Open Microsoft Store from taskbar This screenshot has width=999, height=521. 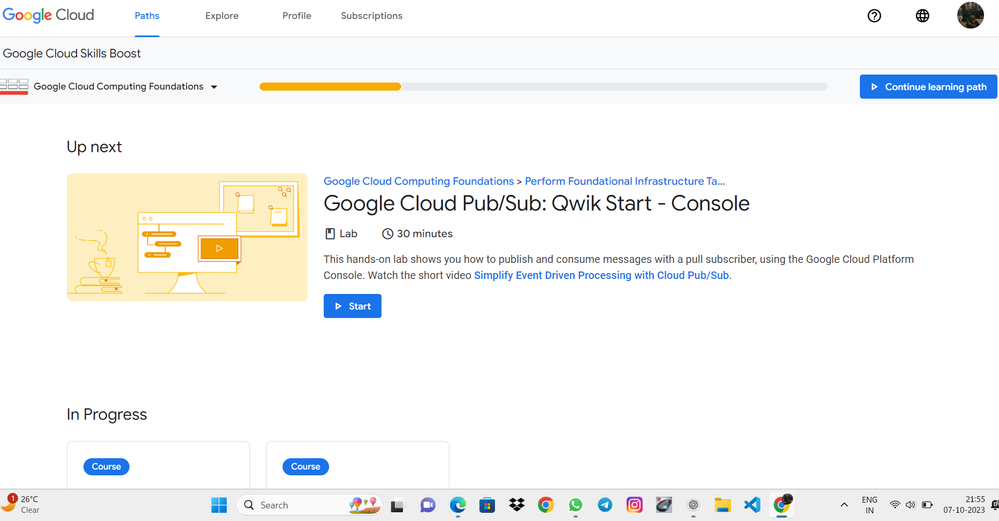pos(487,505)
